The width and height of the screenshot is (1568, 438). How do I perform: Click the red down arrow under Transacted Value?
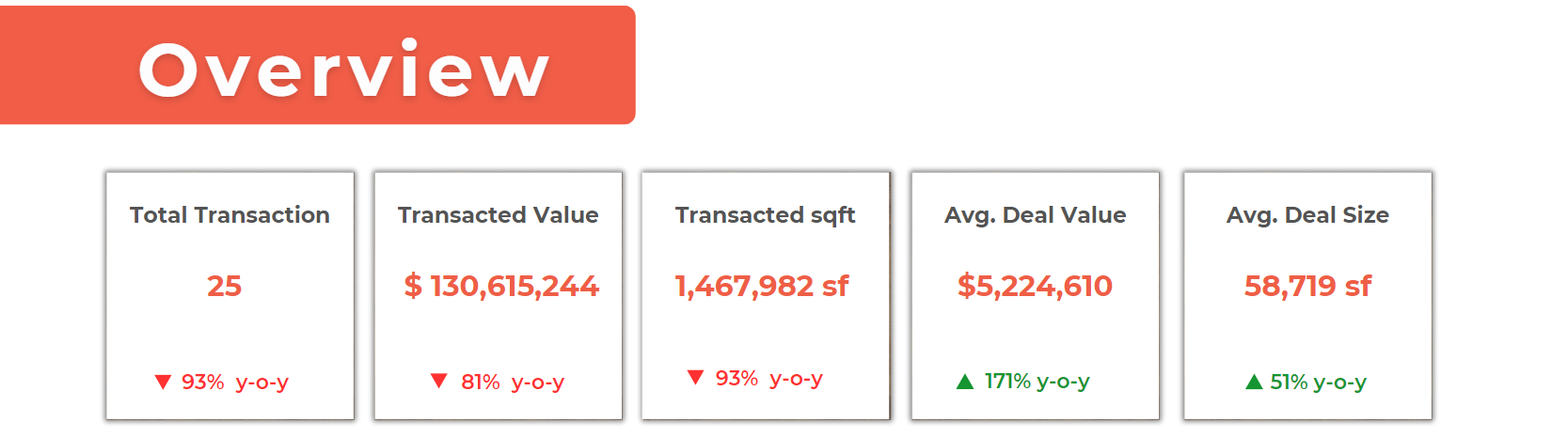(438, 381)
